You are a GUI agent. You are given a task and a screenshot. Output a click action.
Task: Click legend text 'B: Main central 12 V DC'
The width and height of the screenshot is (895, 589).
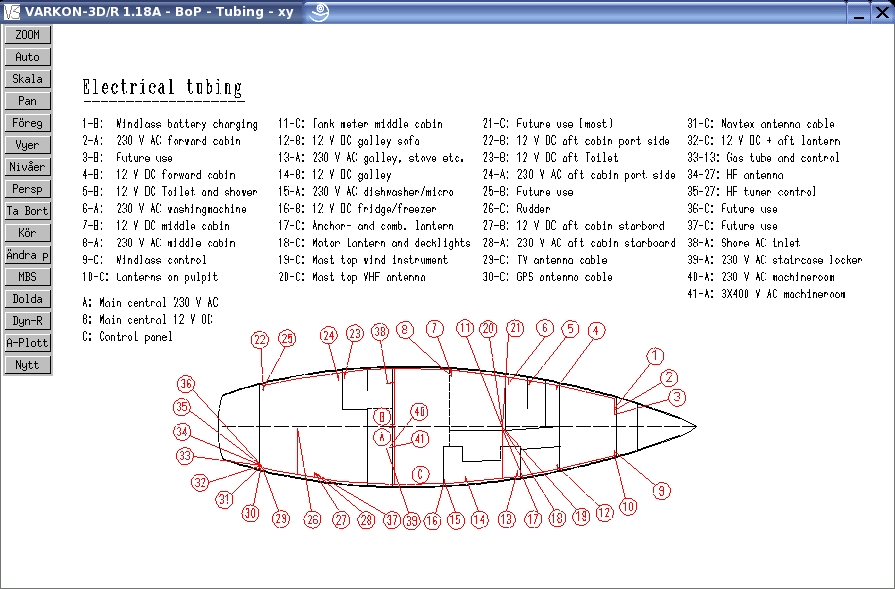click(x=148, y=320)
